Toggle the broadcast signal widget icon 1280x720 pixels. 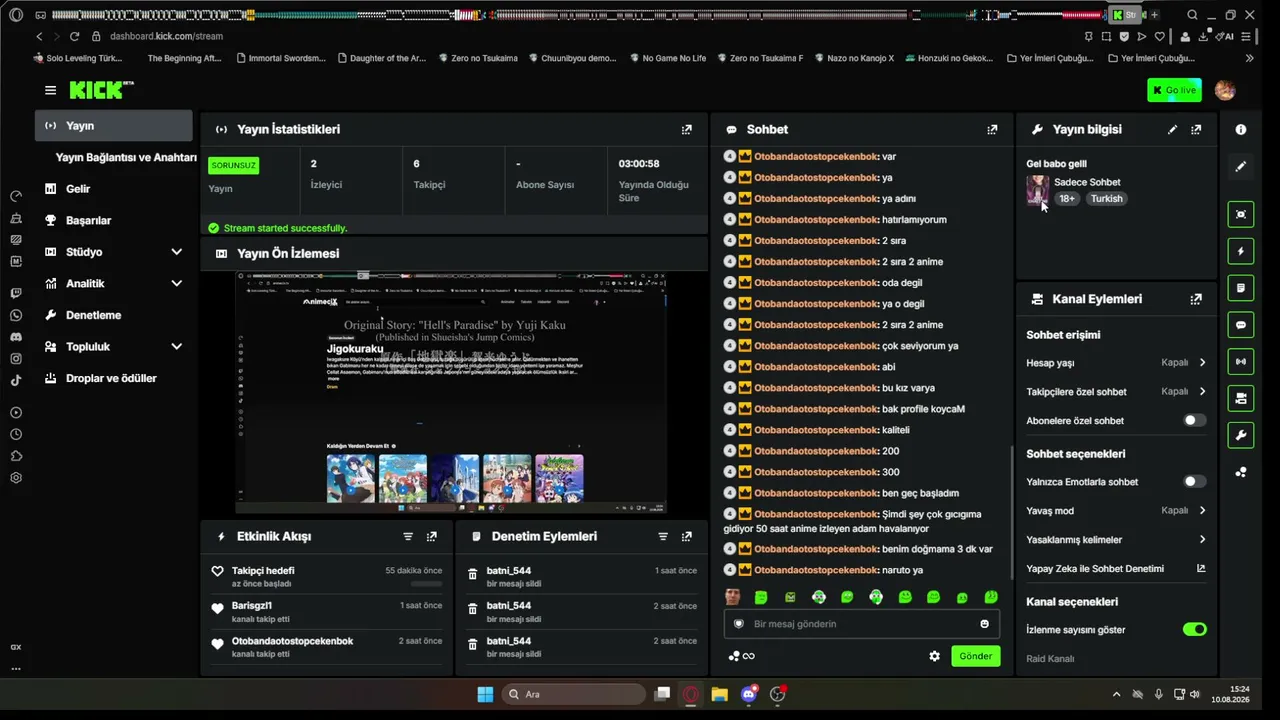(1241, 361)
